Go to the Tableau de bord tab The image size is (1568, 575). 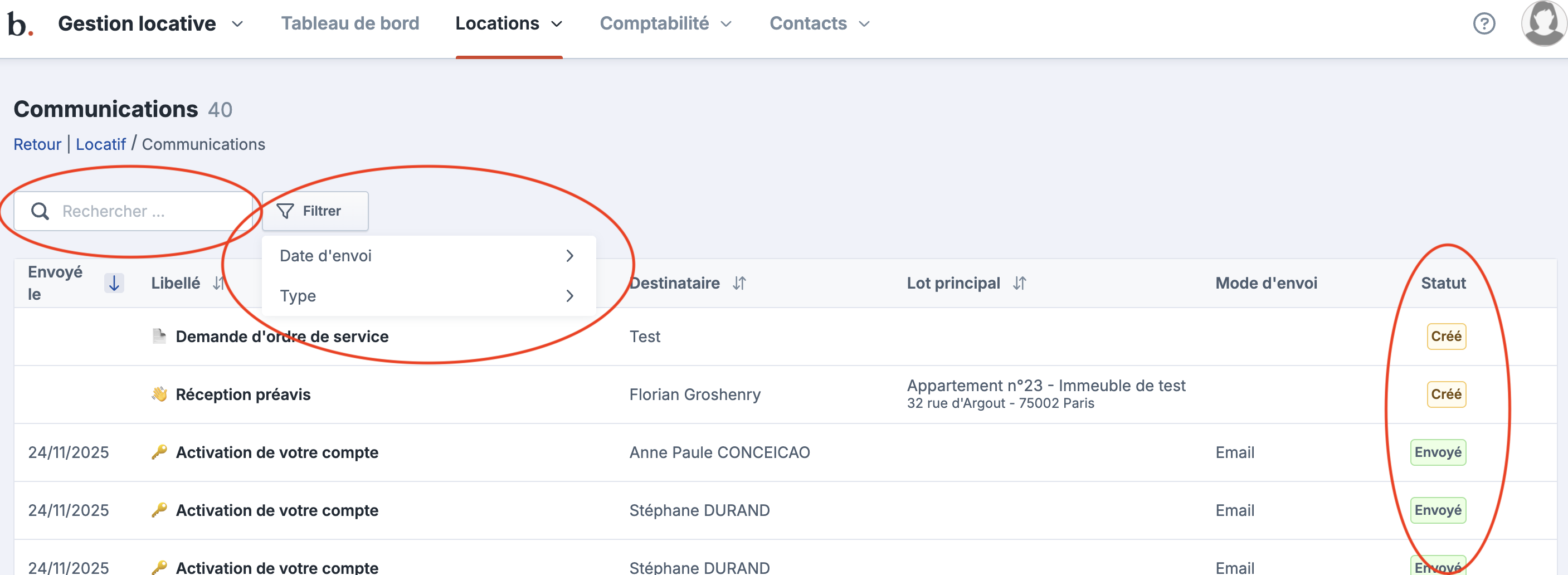pyautogui.click(x=350, y=24)
